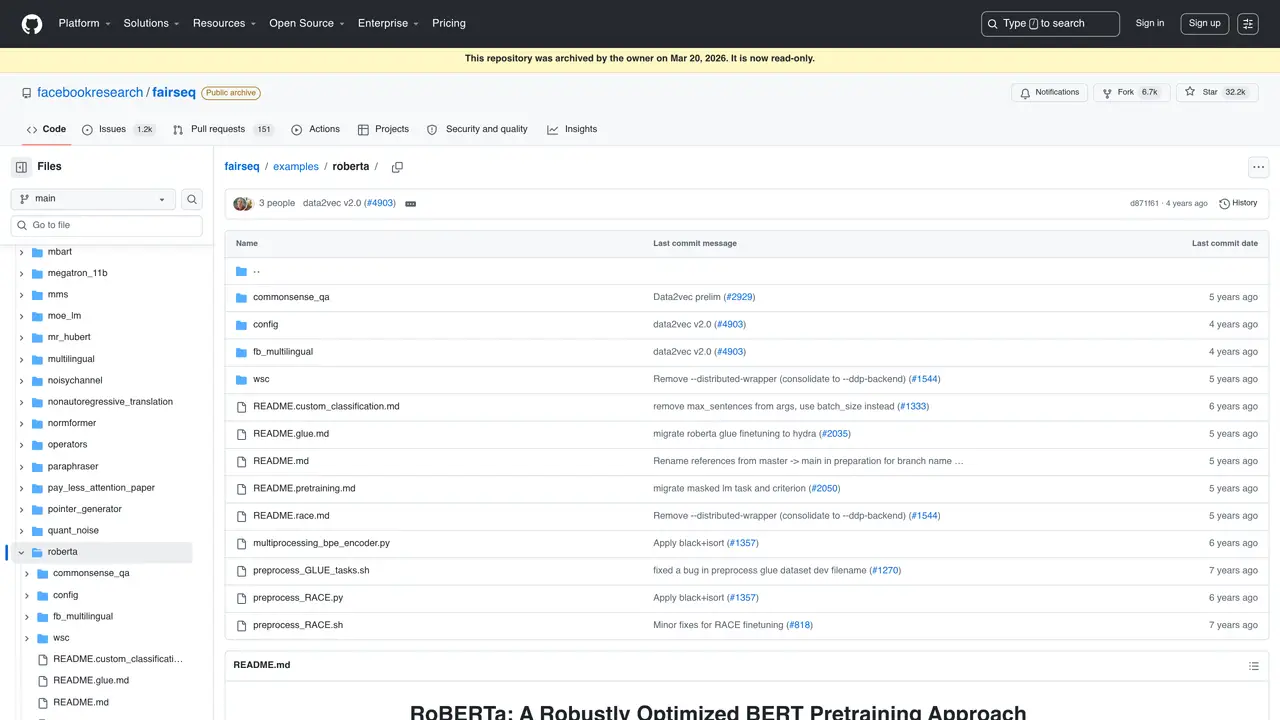Viewport: 1280px width, 720px height.
Task: Open the Resources dropdown menu
Action: tap(225, 24)
